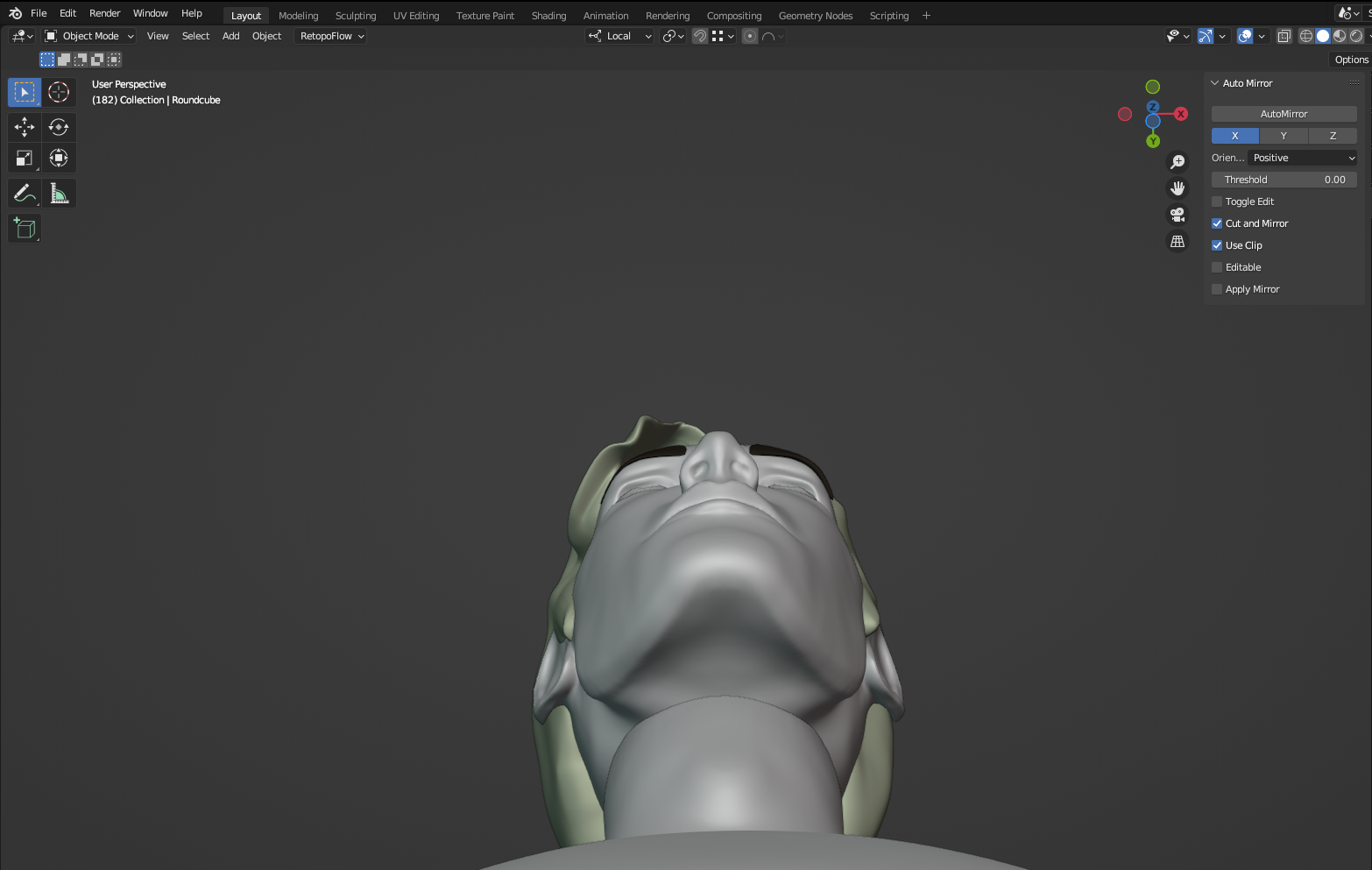Image resolution: width=1372 pixels, height=870 pixels.
Task: Enable the Toggle Edit checkbox
Action: [x=1217, y=202]
